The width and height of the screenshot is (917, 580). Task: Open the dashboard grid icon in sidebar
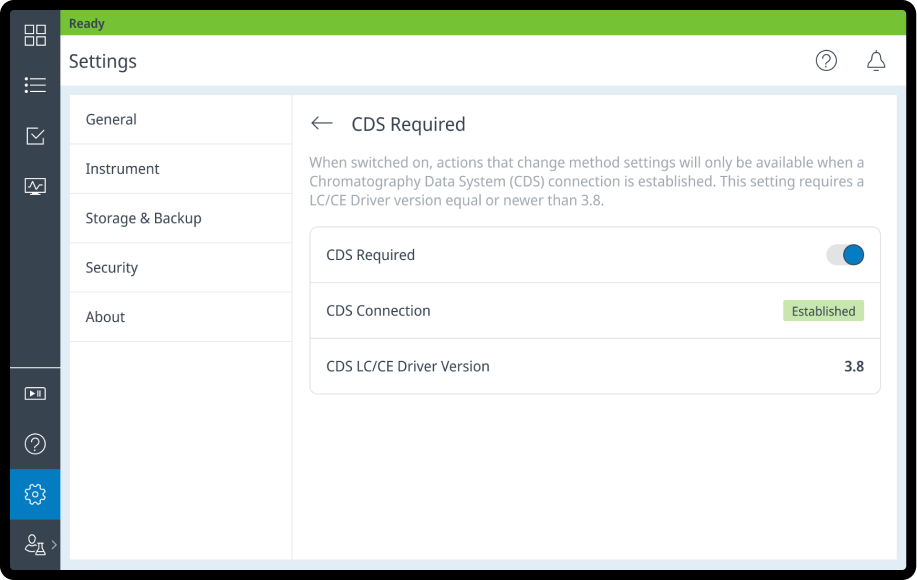[35, 36]
